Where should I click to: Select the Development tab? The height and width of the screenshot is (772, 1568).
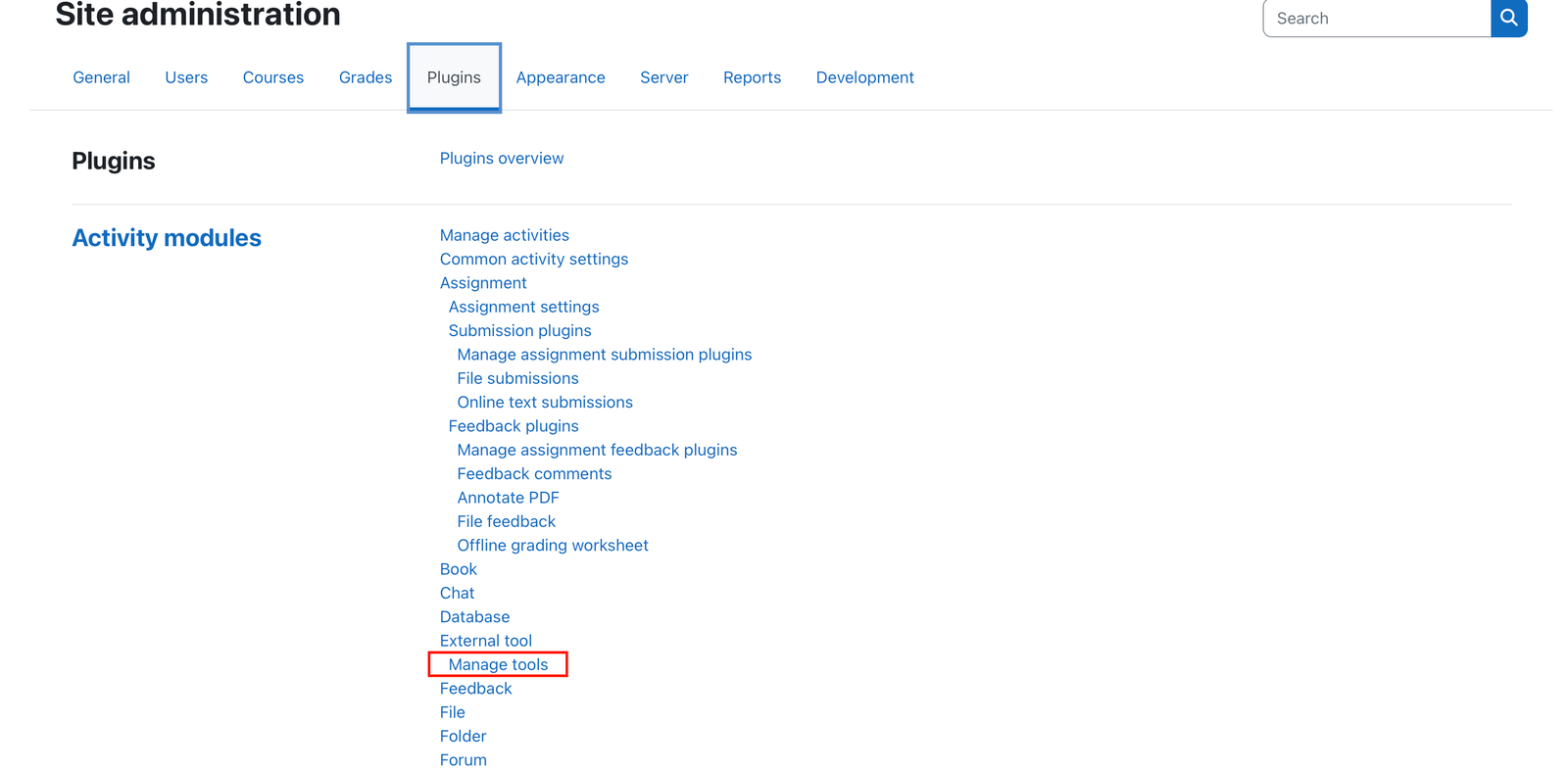click(865, 77)
